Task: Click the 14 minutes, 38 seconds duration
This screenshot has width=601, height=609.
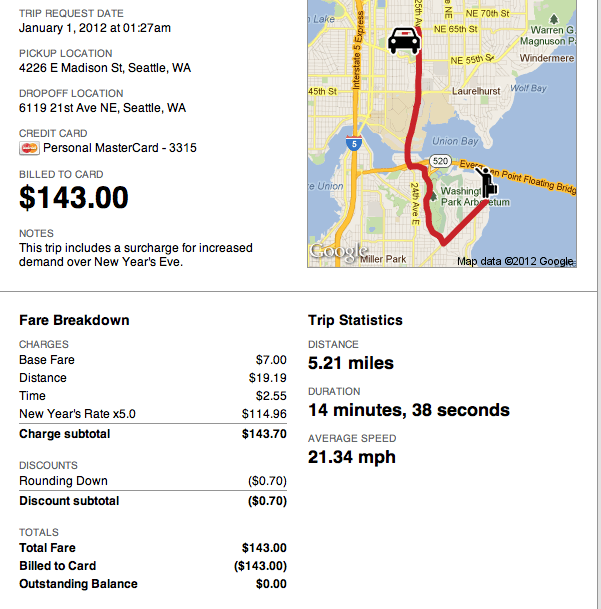Action: point(408,410)
